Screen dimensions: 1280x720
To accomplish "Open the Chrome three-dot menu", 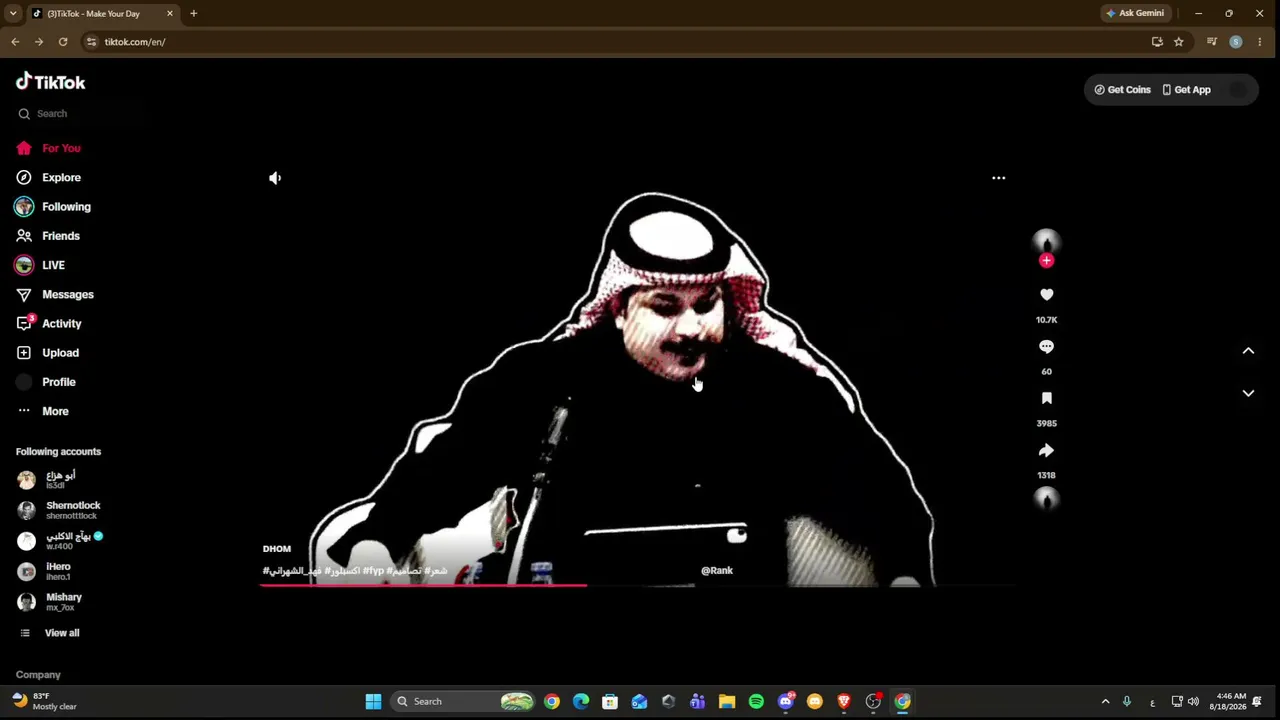I will click(x=1260, y=42).
